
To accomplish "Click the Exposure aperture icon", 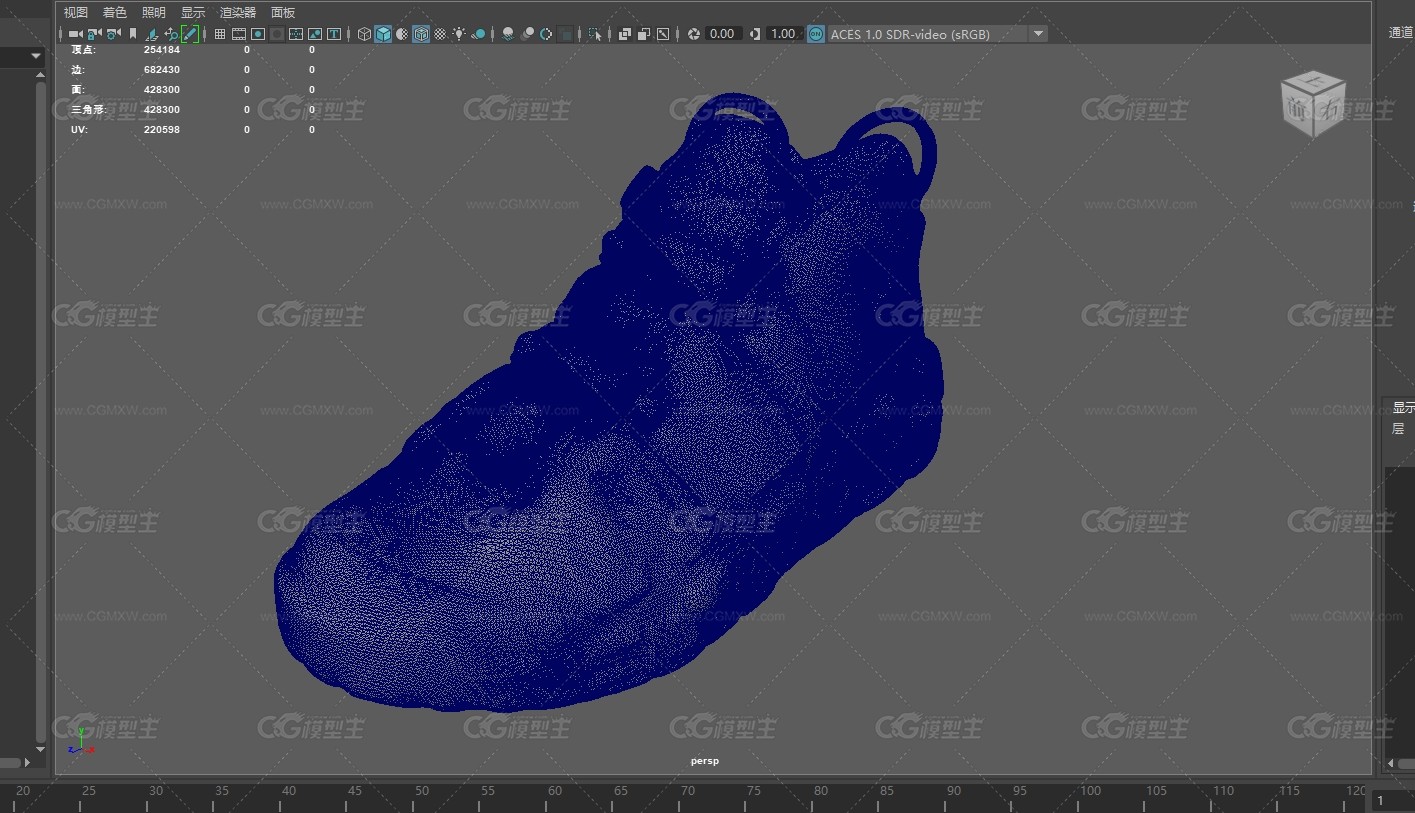I will [694, 34].
